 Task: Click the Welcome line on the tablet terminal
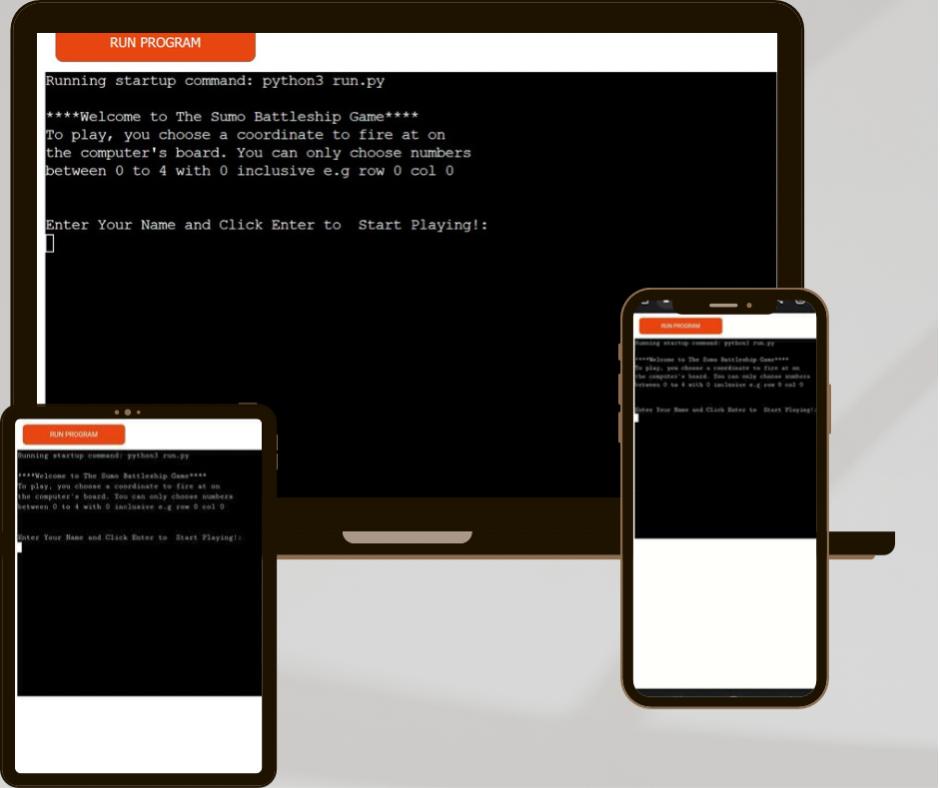click(x=112, y=476)
